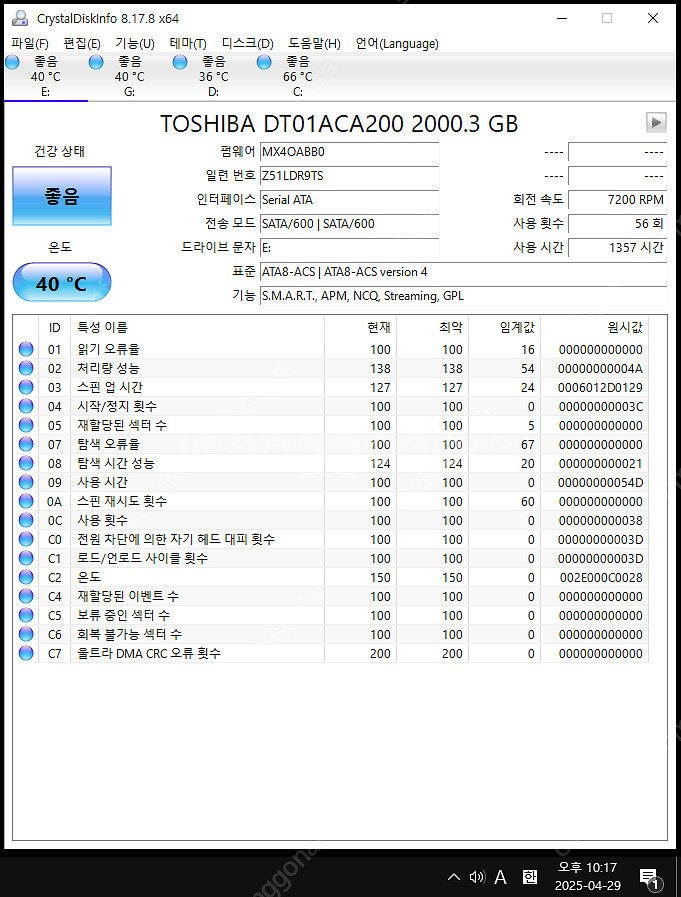Image resolution: width=681 pixels, height=897 pixels.
Task: Click the drive letter field E:
Action: click(350, 248)
